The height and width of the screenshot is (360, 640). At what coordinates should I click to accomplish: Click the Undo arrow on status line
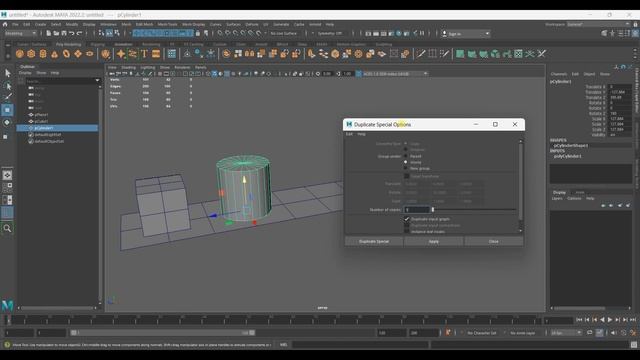[x=72, y=33]
